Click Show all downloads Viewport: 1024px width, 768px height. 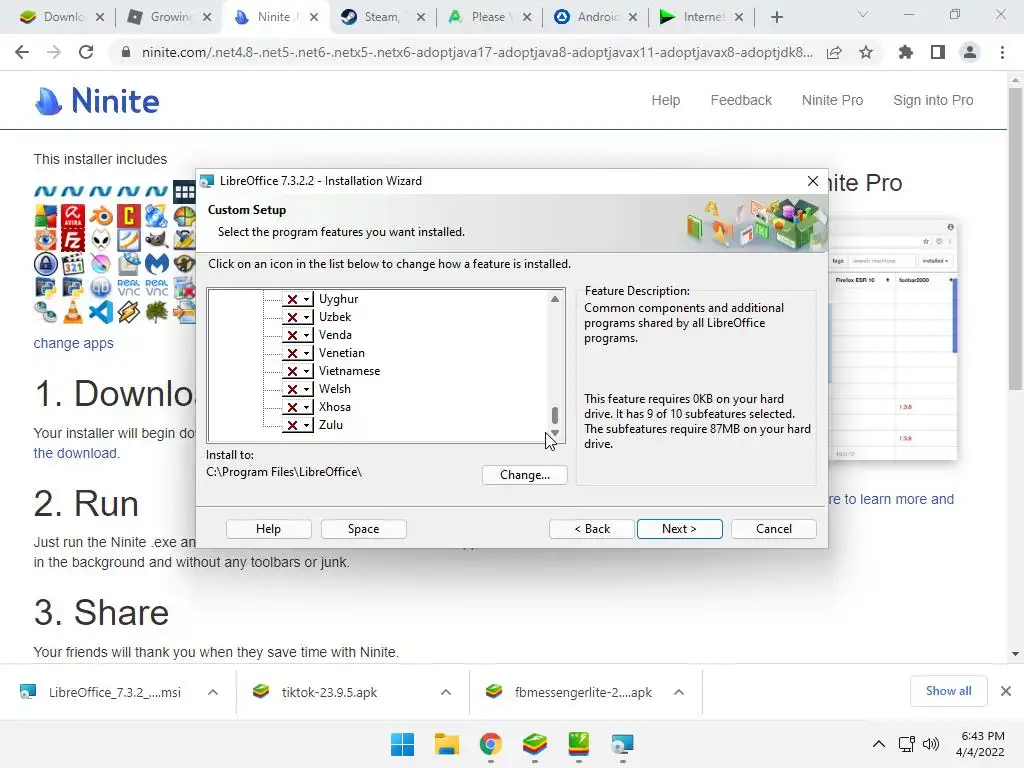coord(948,691)
